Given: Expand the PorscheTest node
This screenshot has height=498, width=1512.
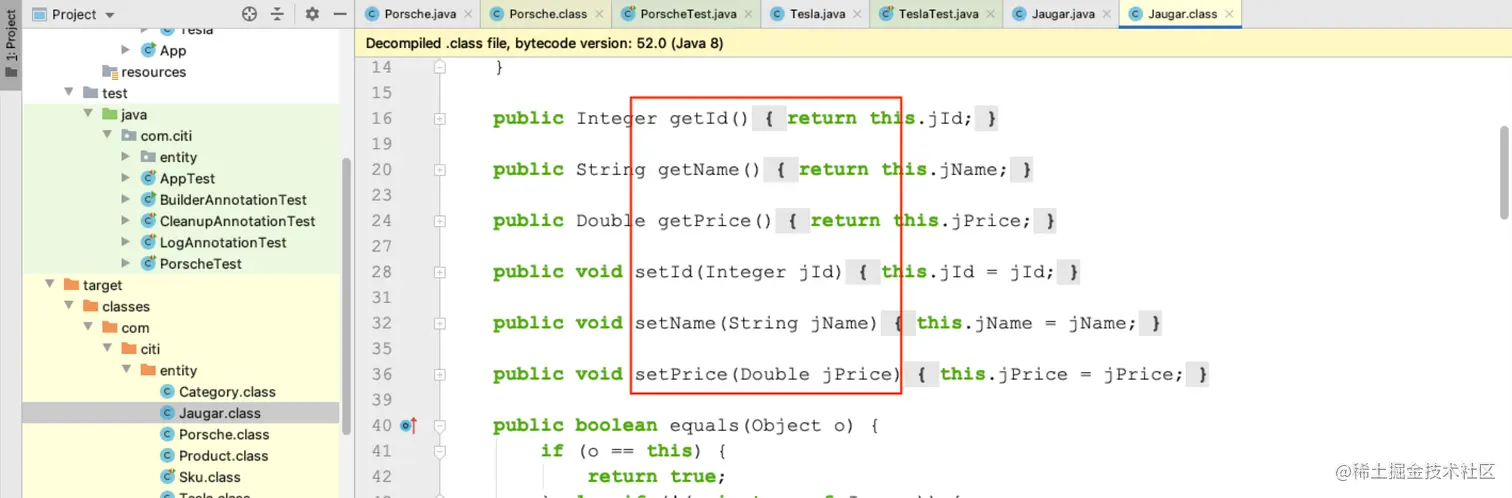Looking at the screenshot, I should (126, 264).
